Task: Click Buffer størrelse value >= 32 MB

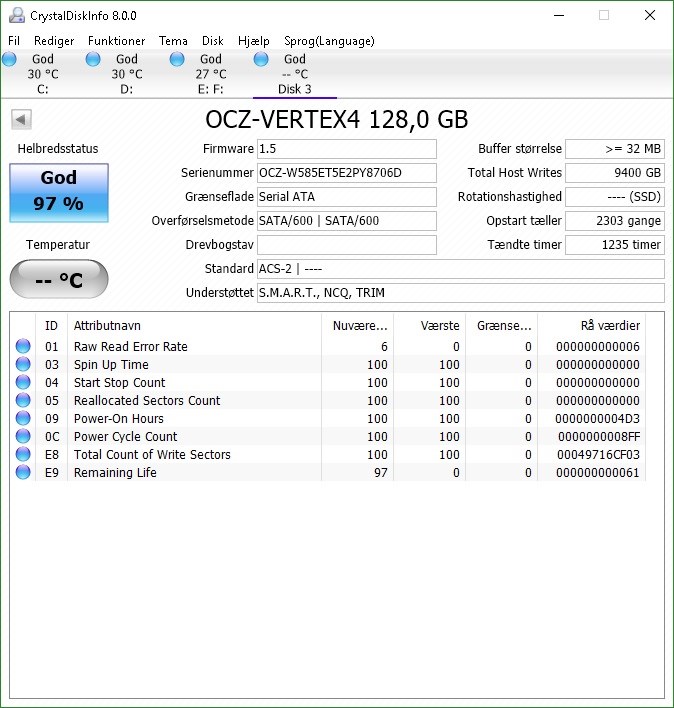Action: click(615, 149)
